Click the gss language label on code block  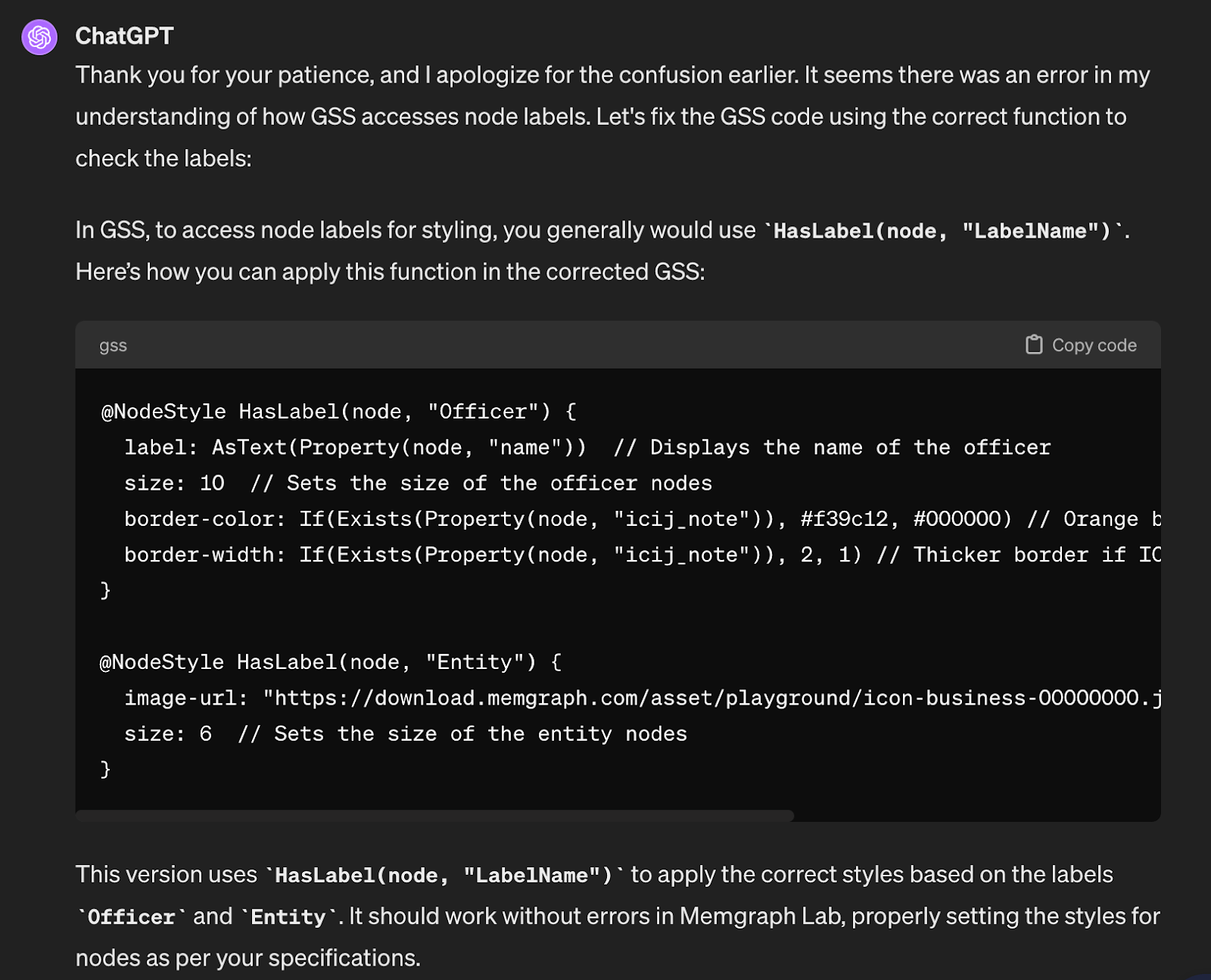point(113,345)
